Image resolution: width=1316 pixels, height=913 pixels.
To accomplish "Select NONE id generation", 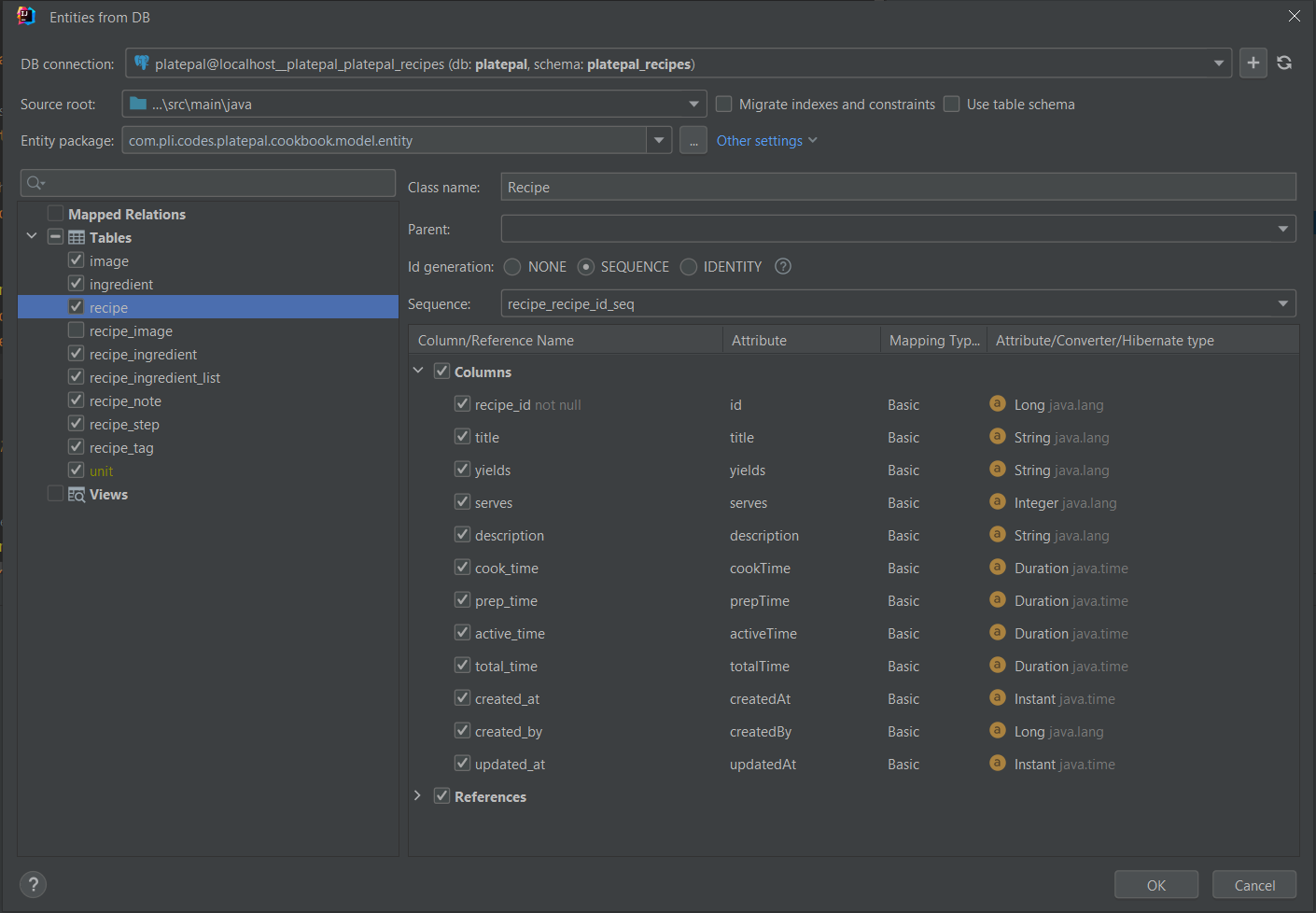I will (x=512, y=267).
